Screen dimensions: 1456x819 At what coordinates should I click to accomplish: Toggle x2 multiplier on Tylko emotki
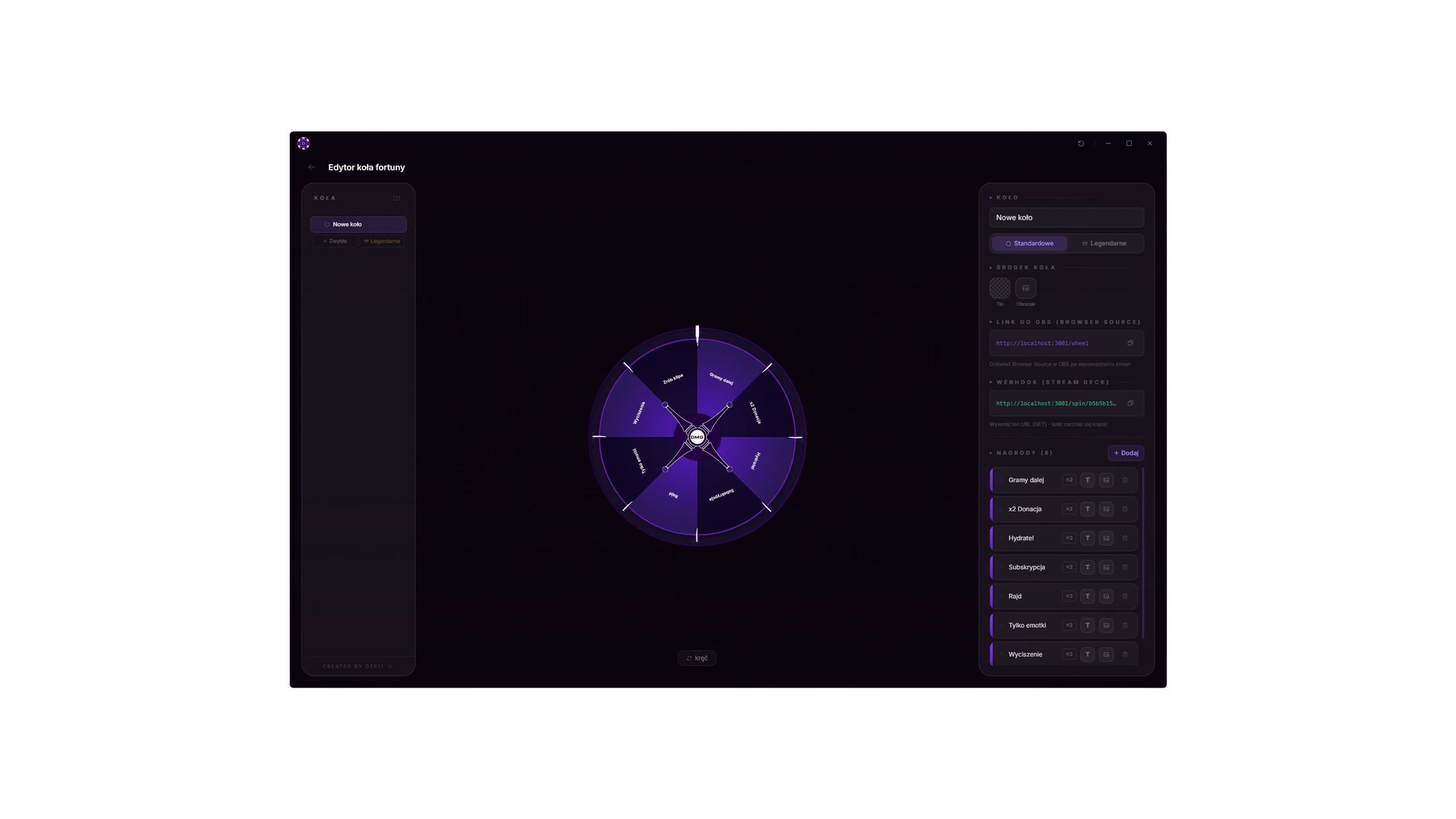(x=1069, y=625)
